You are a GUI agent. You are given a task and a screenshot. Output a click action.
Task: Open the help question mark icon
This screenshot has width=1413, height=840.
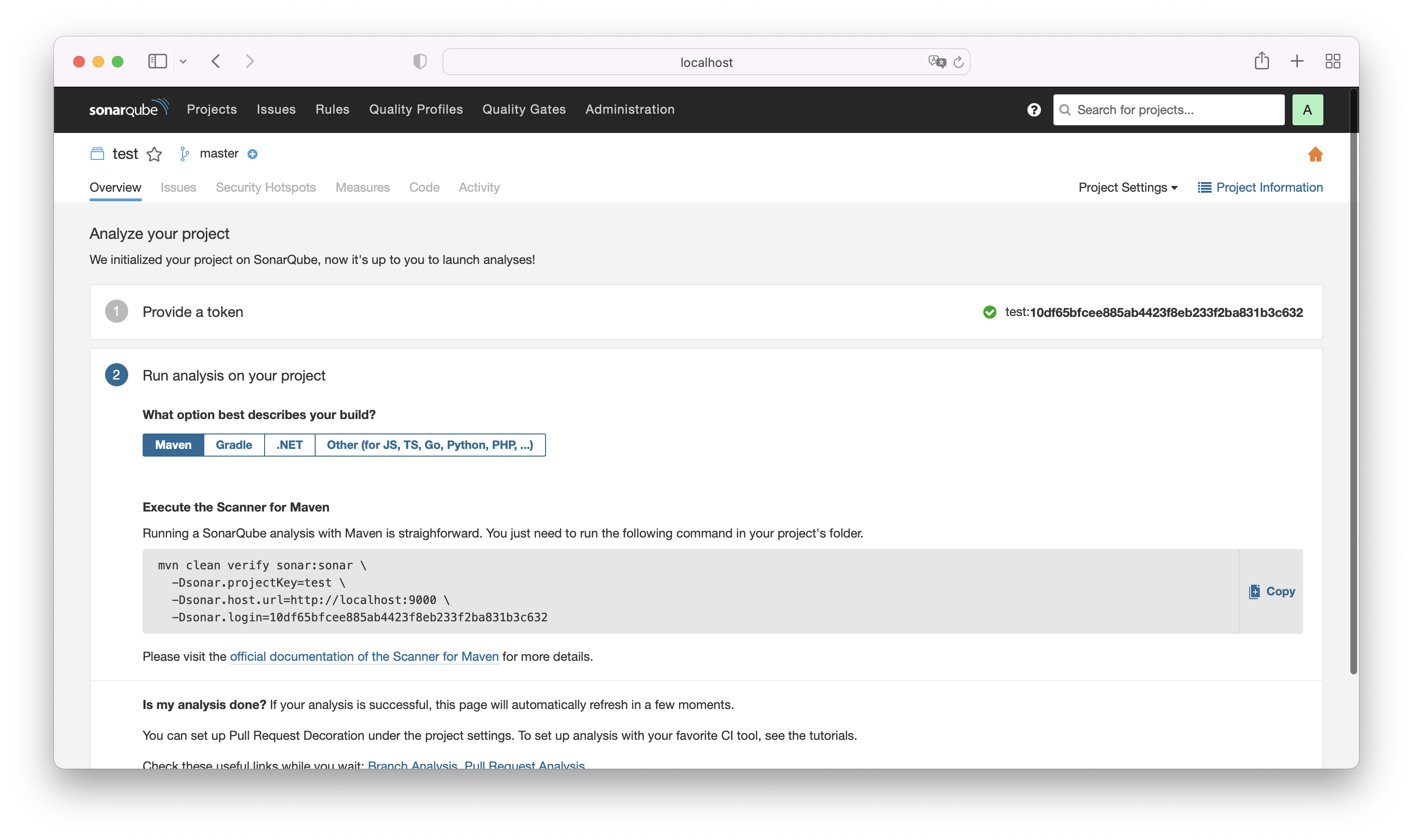tap(1034, 110)
